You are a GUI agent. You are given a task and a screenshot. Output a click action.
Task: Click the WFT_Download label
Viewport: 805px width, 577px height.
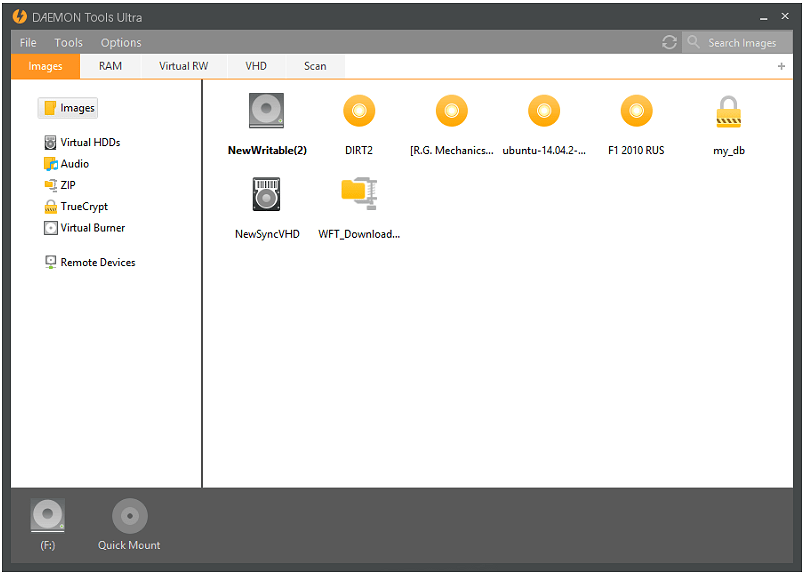(x=359, y=235)
